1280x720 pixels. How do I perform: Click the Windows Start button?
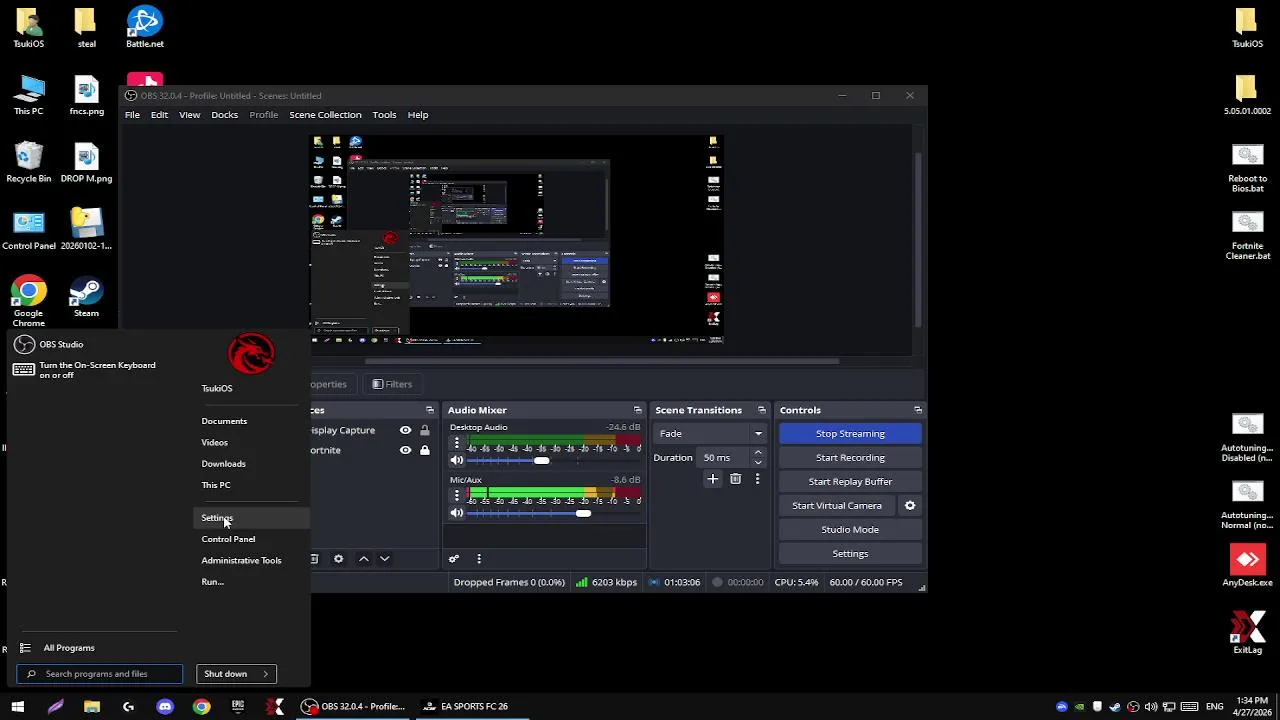point(18,706)
